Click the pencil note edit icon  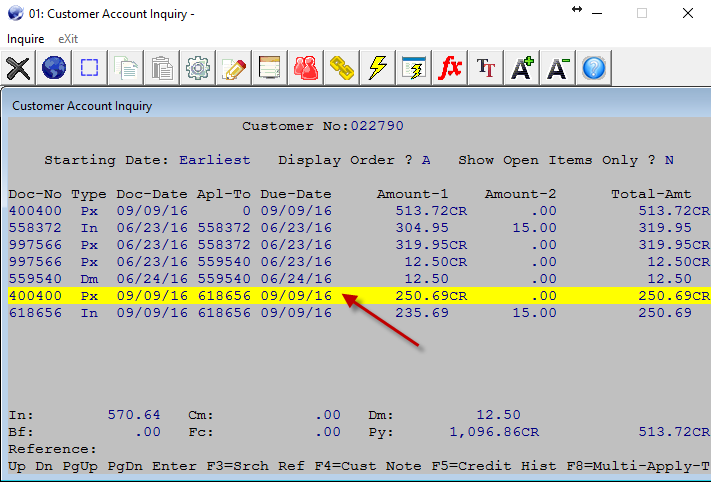coord(234,68)
